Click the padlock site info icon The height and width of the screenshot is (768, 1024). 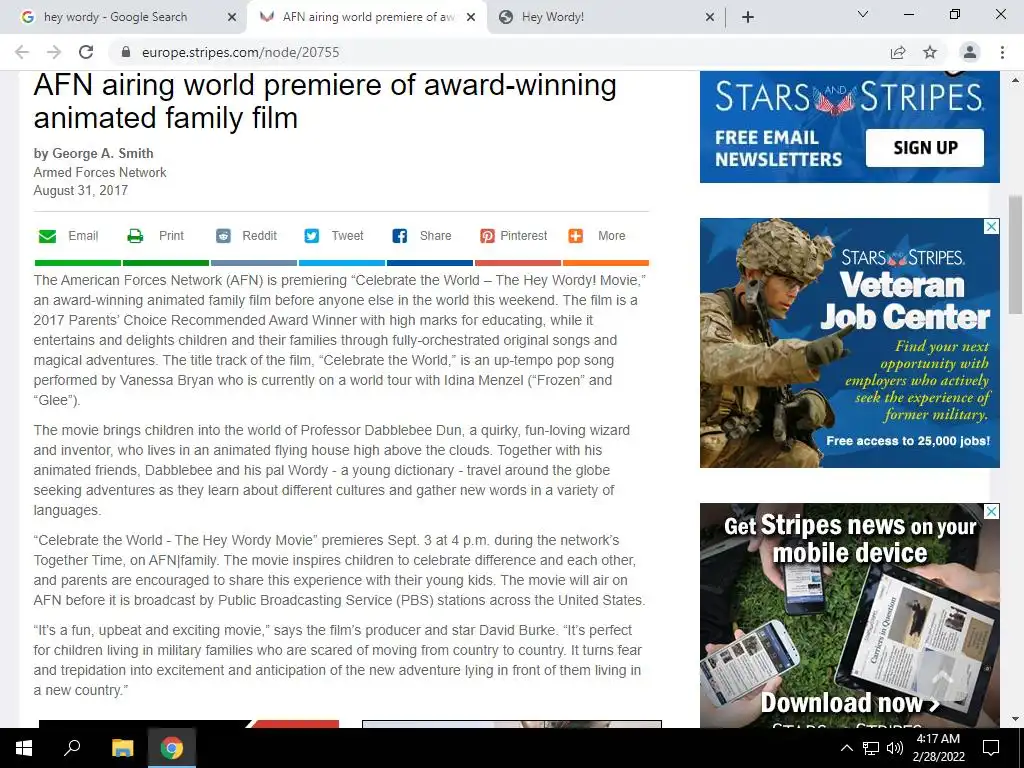tap(126, 52)
